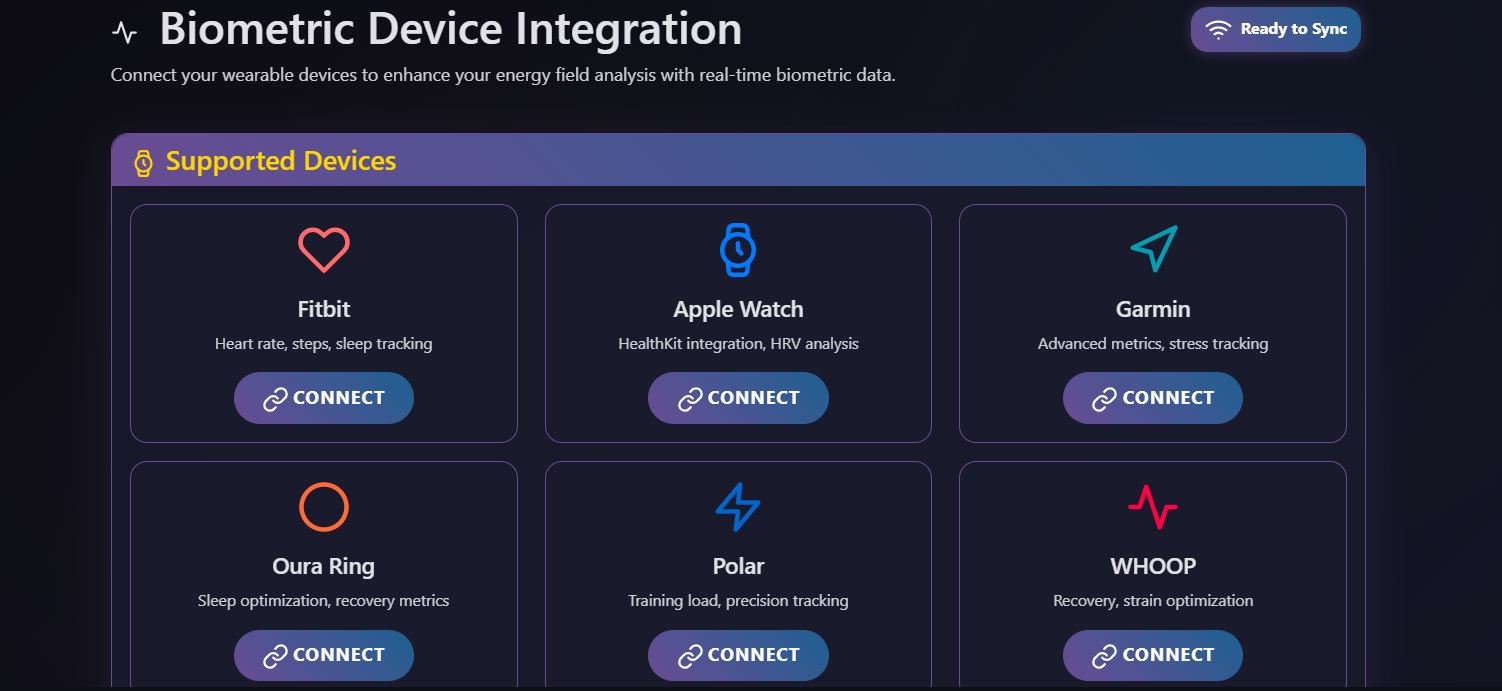This screenshot has height=691, width=1502.
Task: Click 'Advanced metrics, stress tracking' text
Action: coord(1153,344)
